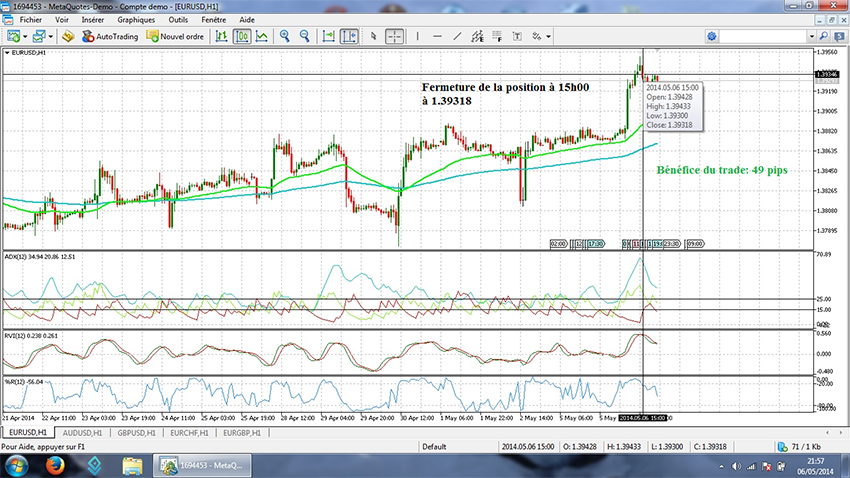Switch to the AUDUSD,H1 chart tab
This screenshot has width=850, height=478.
pos(82,432)
